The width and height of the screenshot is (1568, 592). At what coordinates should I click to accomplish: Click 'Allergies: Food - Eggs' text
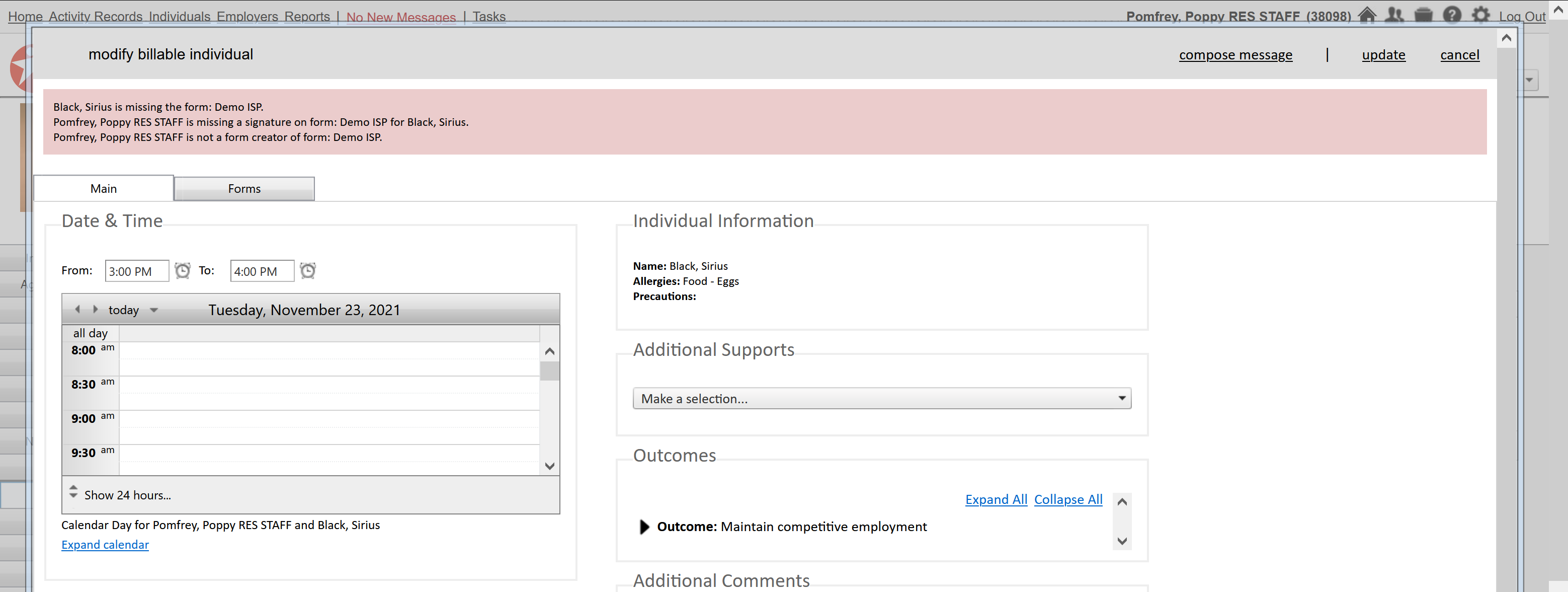coord(685,281)
